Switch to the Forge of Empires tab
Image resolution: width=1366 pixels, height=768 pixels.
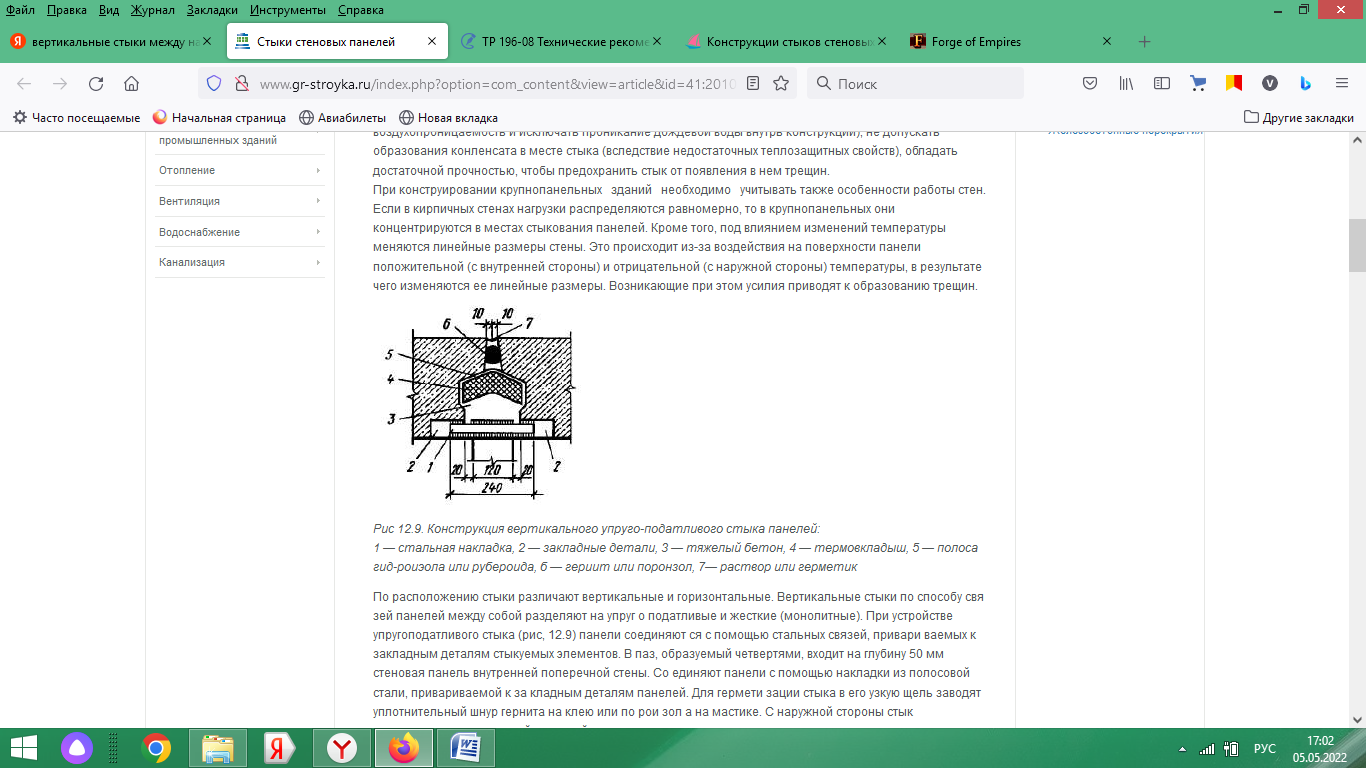pos(1010,42)
